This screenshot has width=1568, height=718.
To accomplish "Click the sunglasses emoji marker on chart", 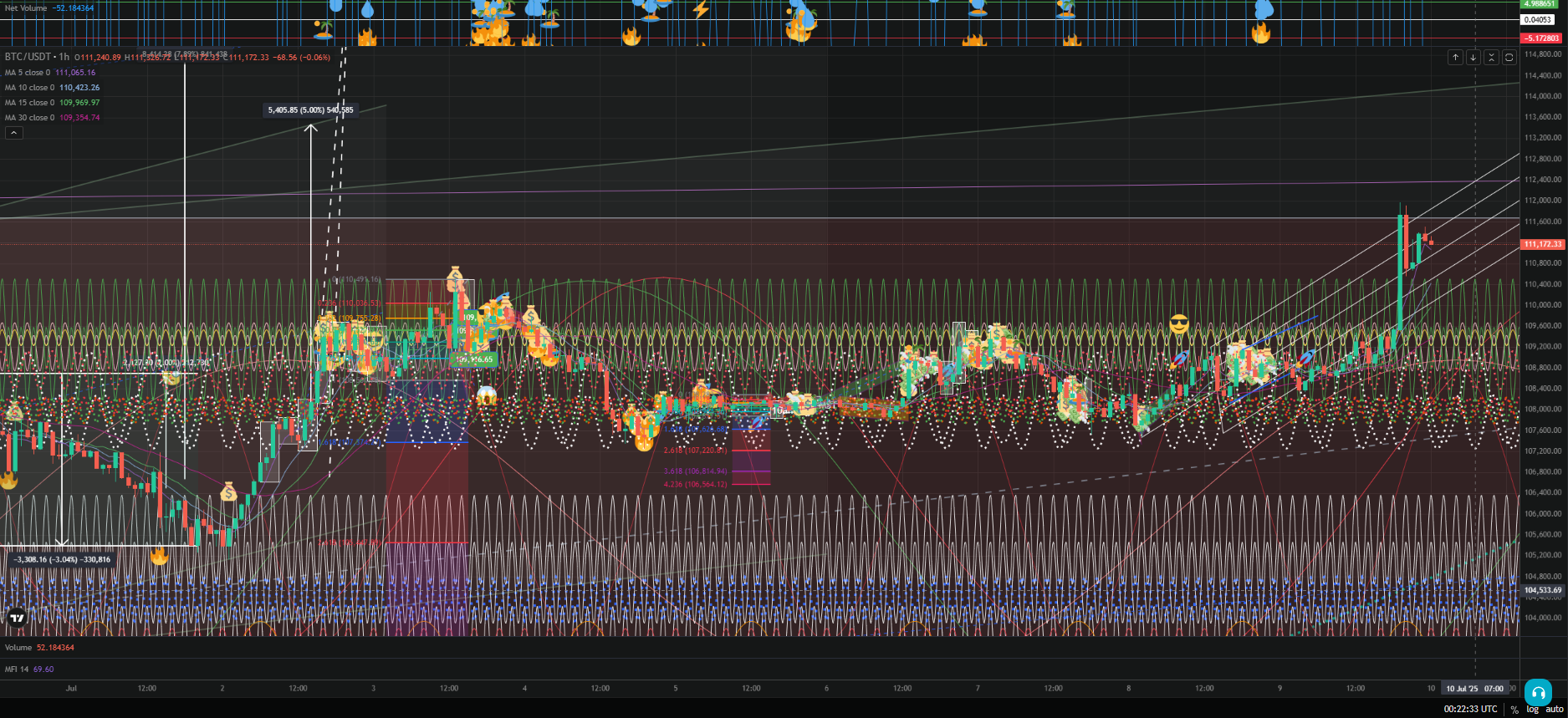I will click(x=1179, y=324).
